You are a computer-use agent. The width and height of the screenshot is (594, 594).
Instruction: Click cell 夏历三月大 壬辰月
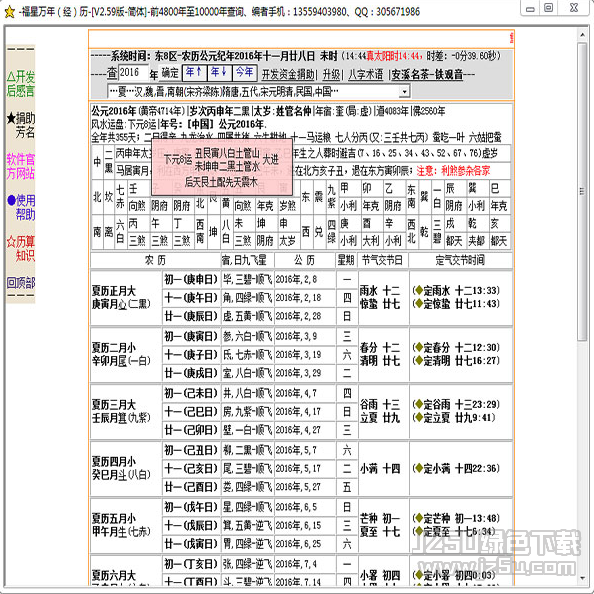pos(126,411)
